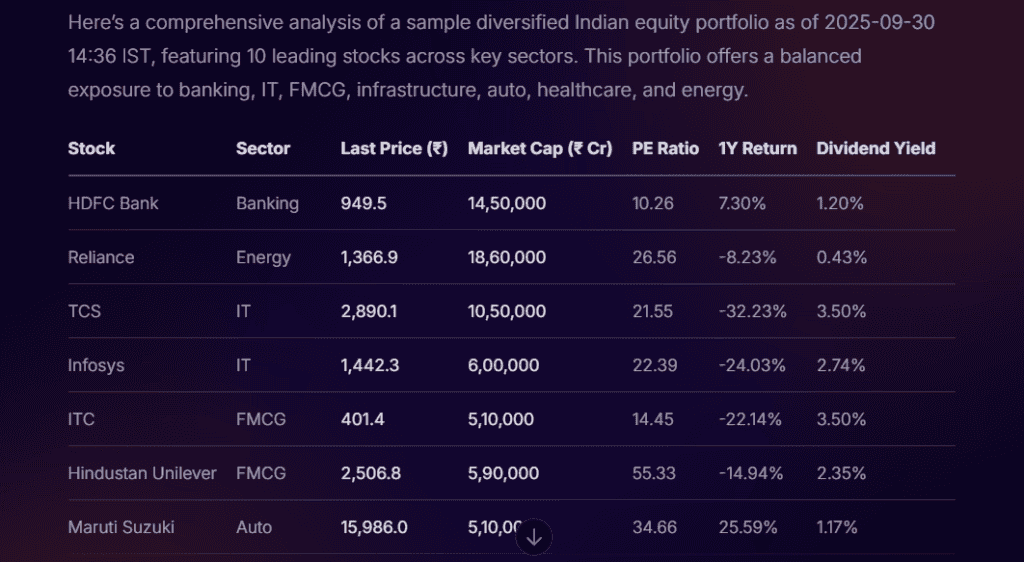Select the Maruti Suzuki stock name
Viewport: 1024px width, 562px height.
pyautogui.click(x=121, y=527)
